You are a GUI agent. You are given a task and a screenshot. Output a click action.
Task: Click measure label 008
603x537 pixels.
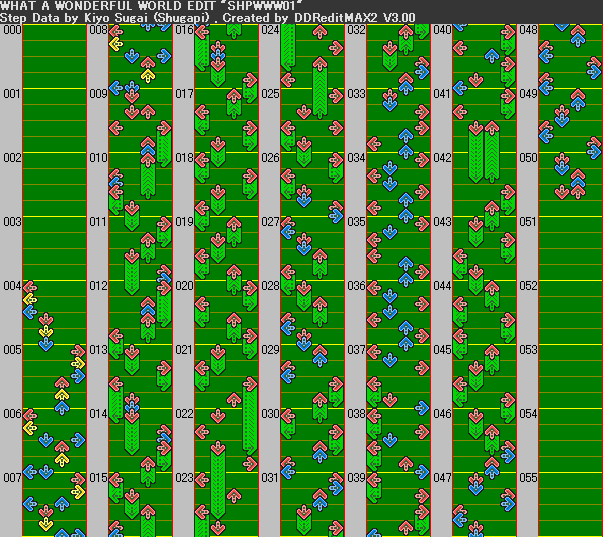point(98,30)
